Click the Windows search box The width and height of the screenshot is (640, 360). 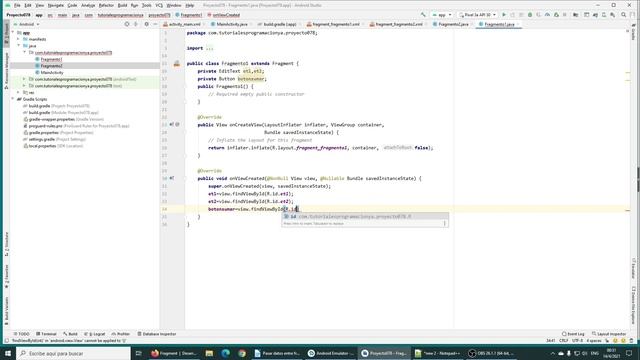(x=73, y=353)
